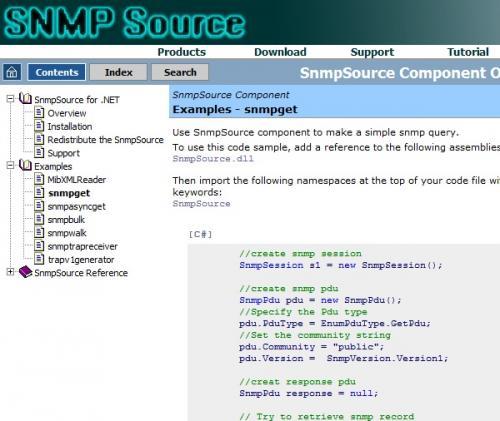Click the page icon next to Installation
This screenshot has width=500, height=421.
(39, 126)
